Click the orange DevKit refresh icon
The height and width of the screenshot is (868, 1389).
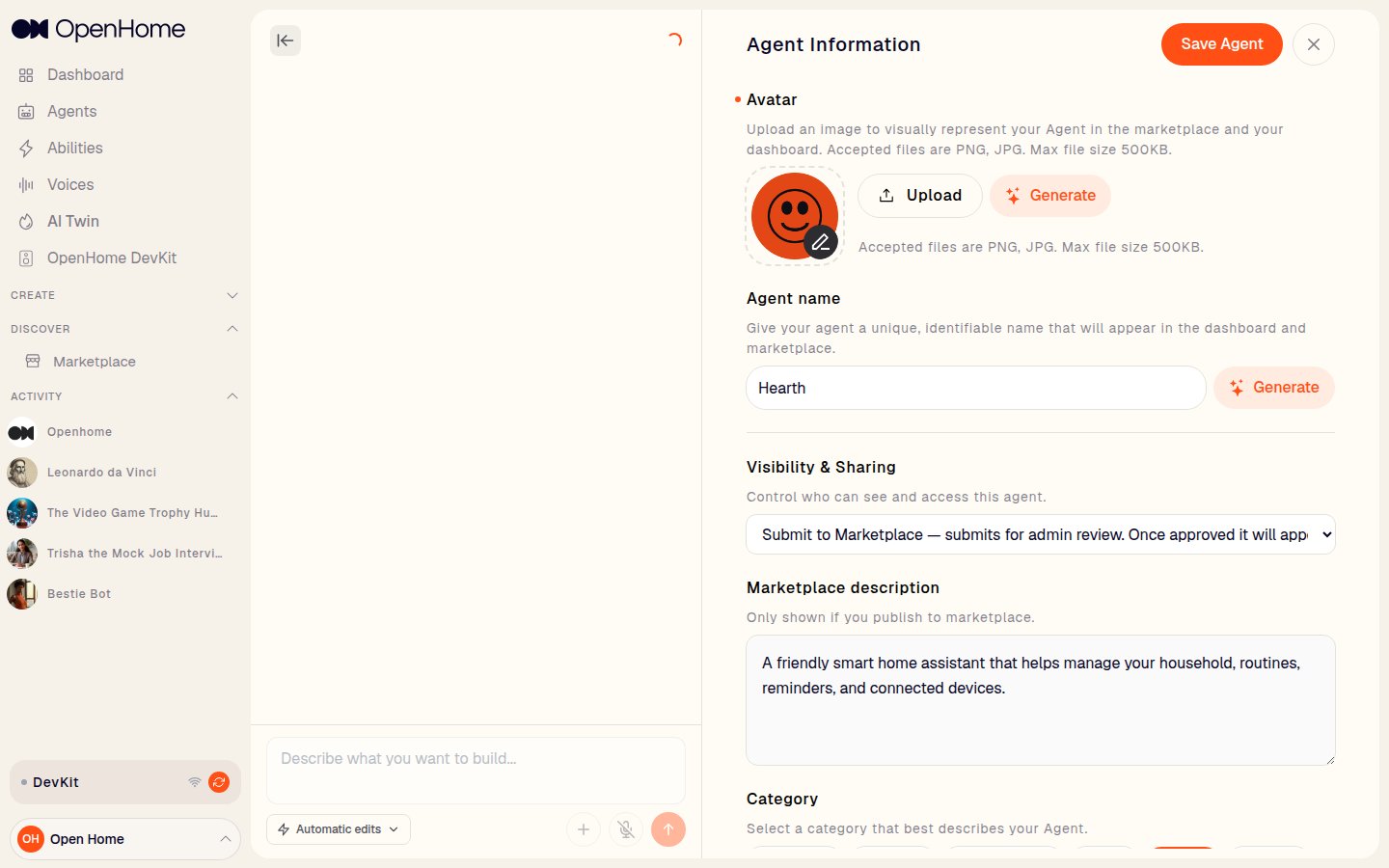click(x=219, y=782)
